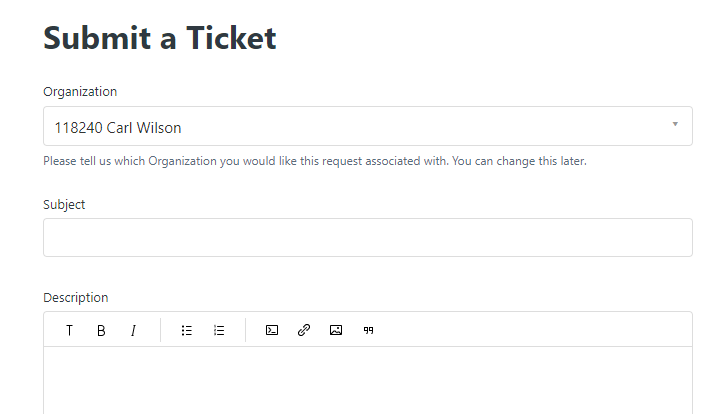Toggle bold formatting in Description toolbar
The image size is (718, 414).
tap(101, 330)
